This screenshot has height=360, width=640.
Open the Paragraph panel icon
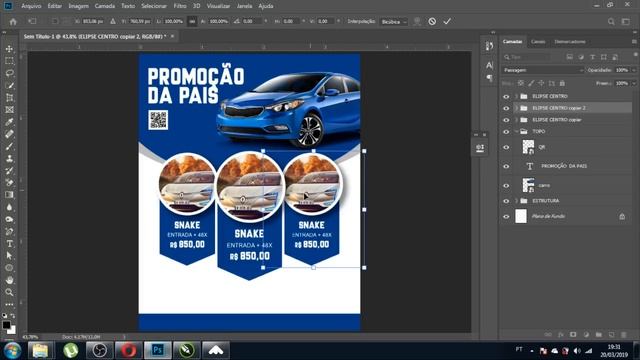click(x=489, y=78)
